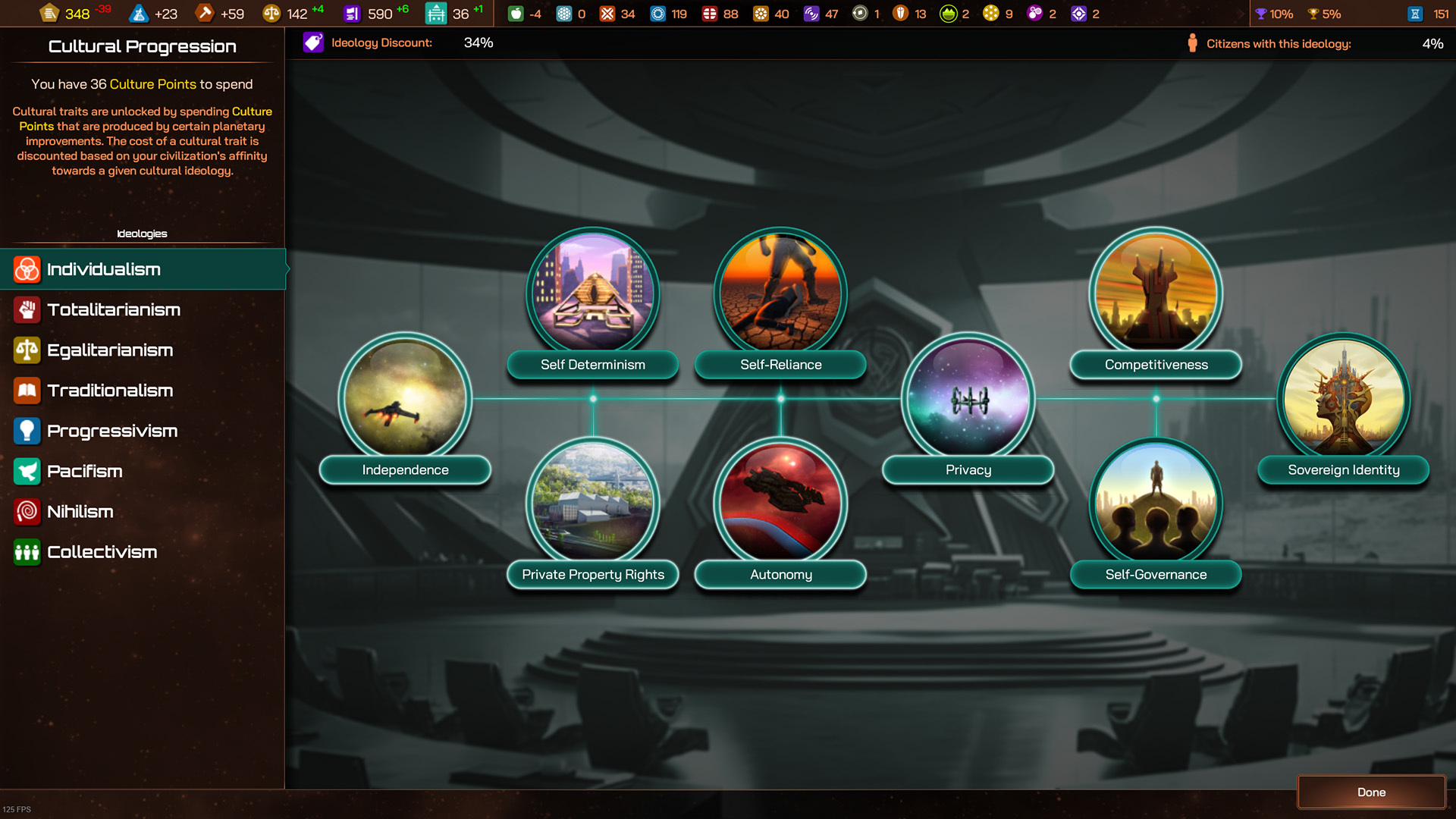The height and width of the screenshot is (819, 1456).
Task: Switch to the Collectivism ideology
Action: click(102, 552)
